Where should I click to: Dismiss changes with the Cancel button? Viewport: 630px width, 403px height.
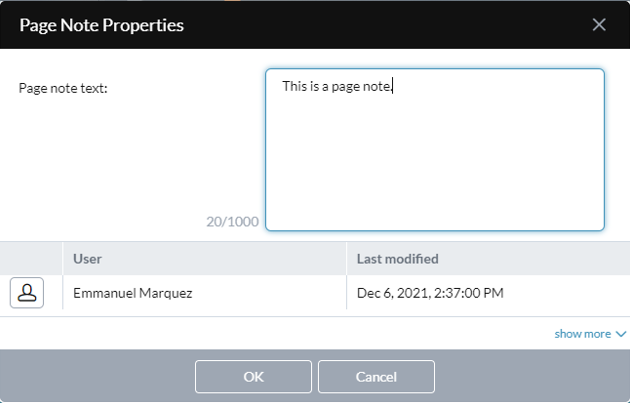[376, 376]
